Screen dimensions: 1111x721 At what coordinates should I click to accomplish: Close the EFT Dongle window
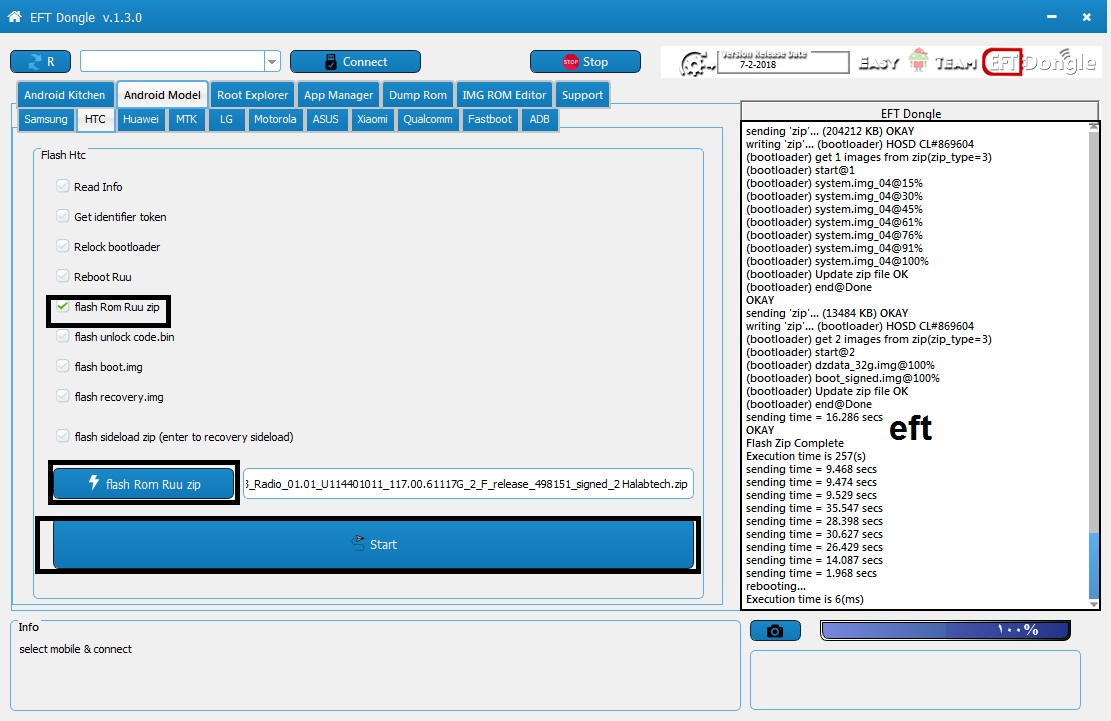pyautogui.click(x=1087, y=17)
